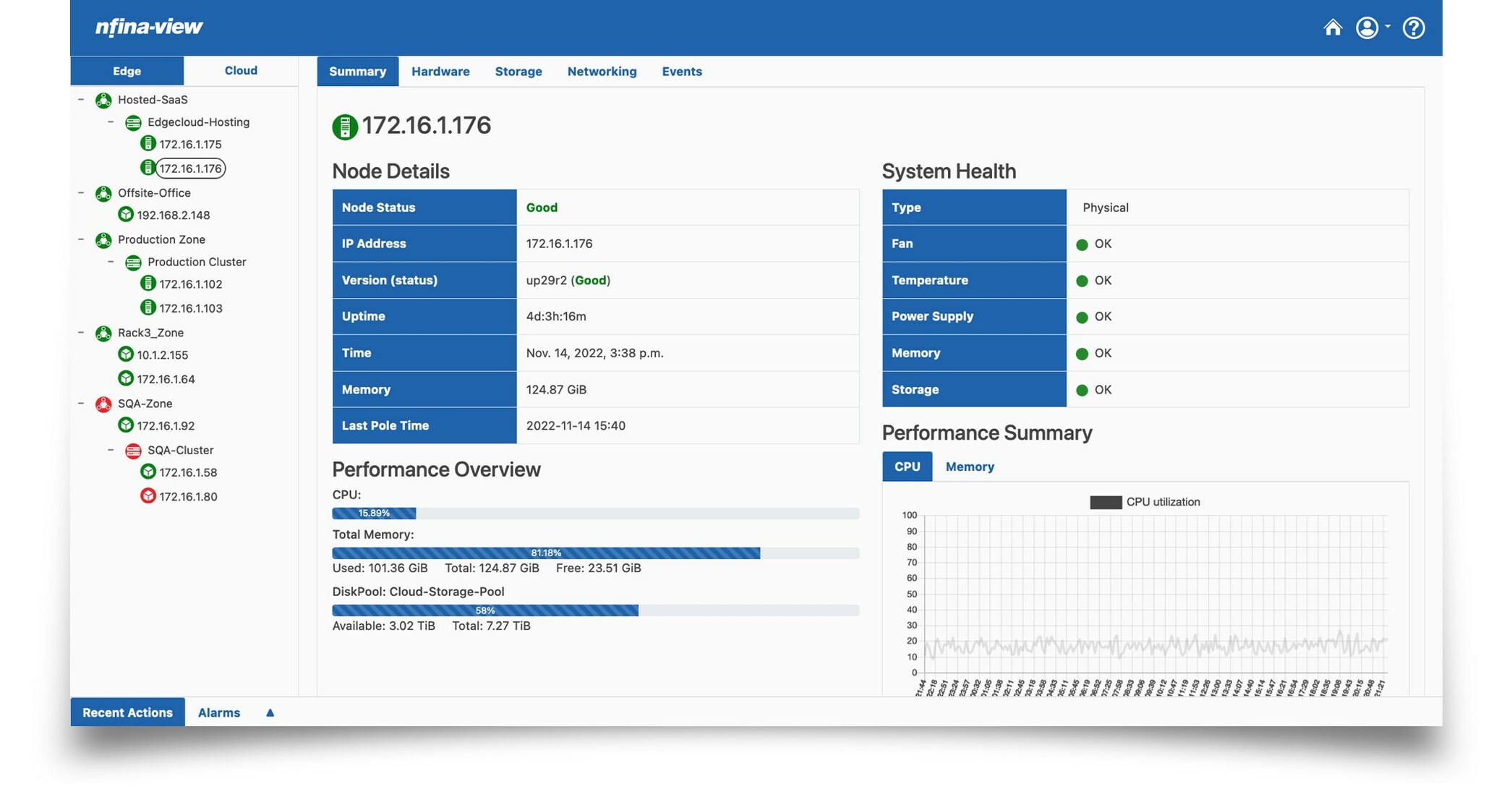Collapse the Hosted-SaaS tree branch
Image resolution: width=1512 pixels, height=792 pixels.
79,99
